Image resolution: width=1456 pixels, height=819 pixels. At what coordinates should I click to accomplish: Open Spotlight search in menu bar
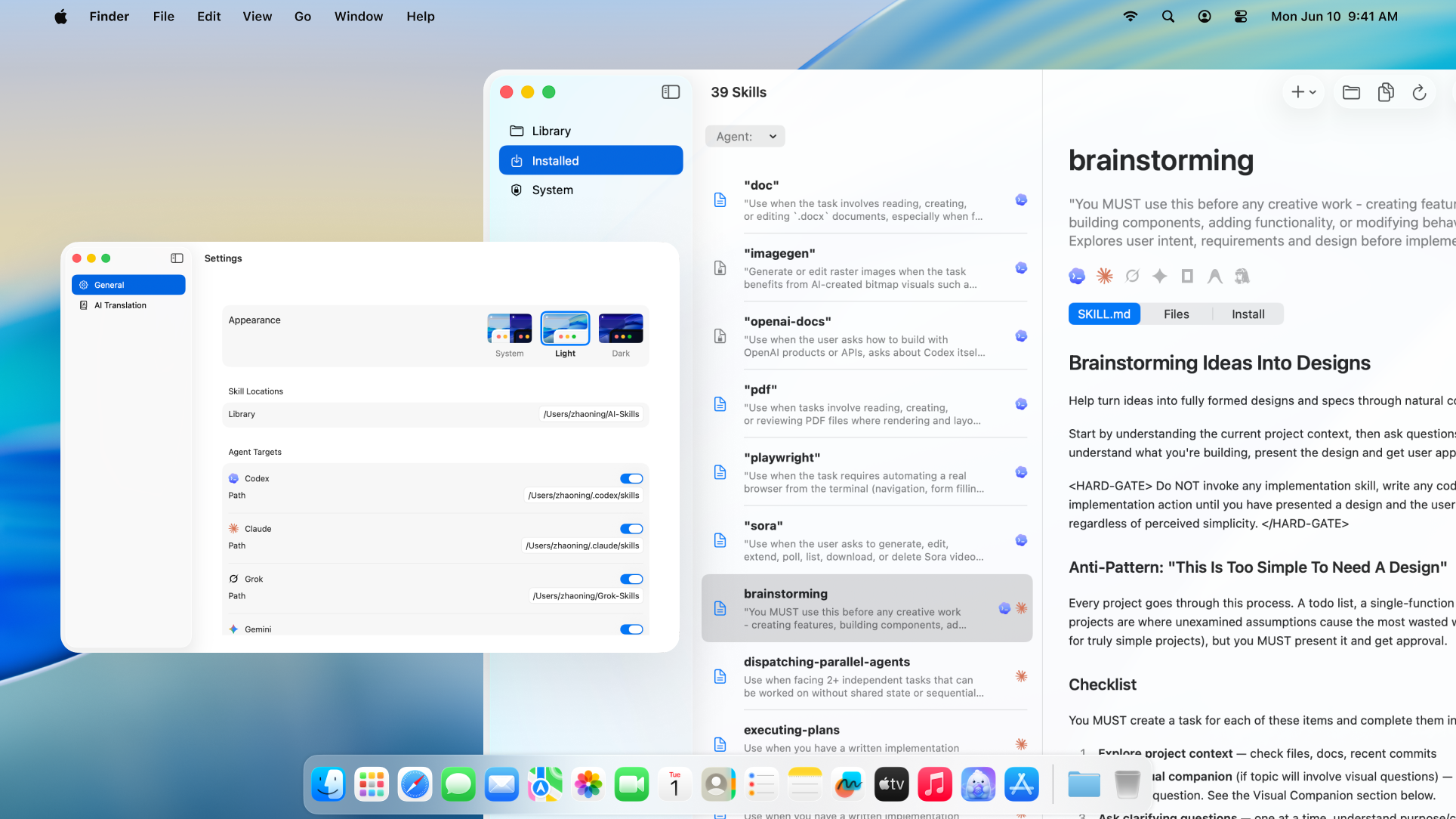click(x=1168, y=17)
